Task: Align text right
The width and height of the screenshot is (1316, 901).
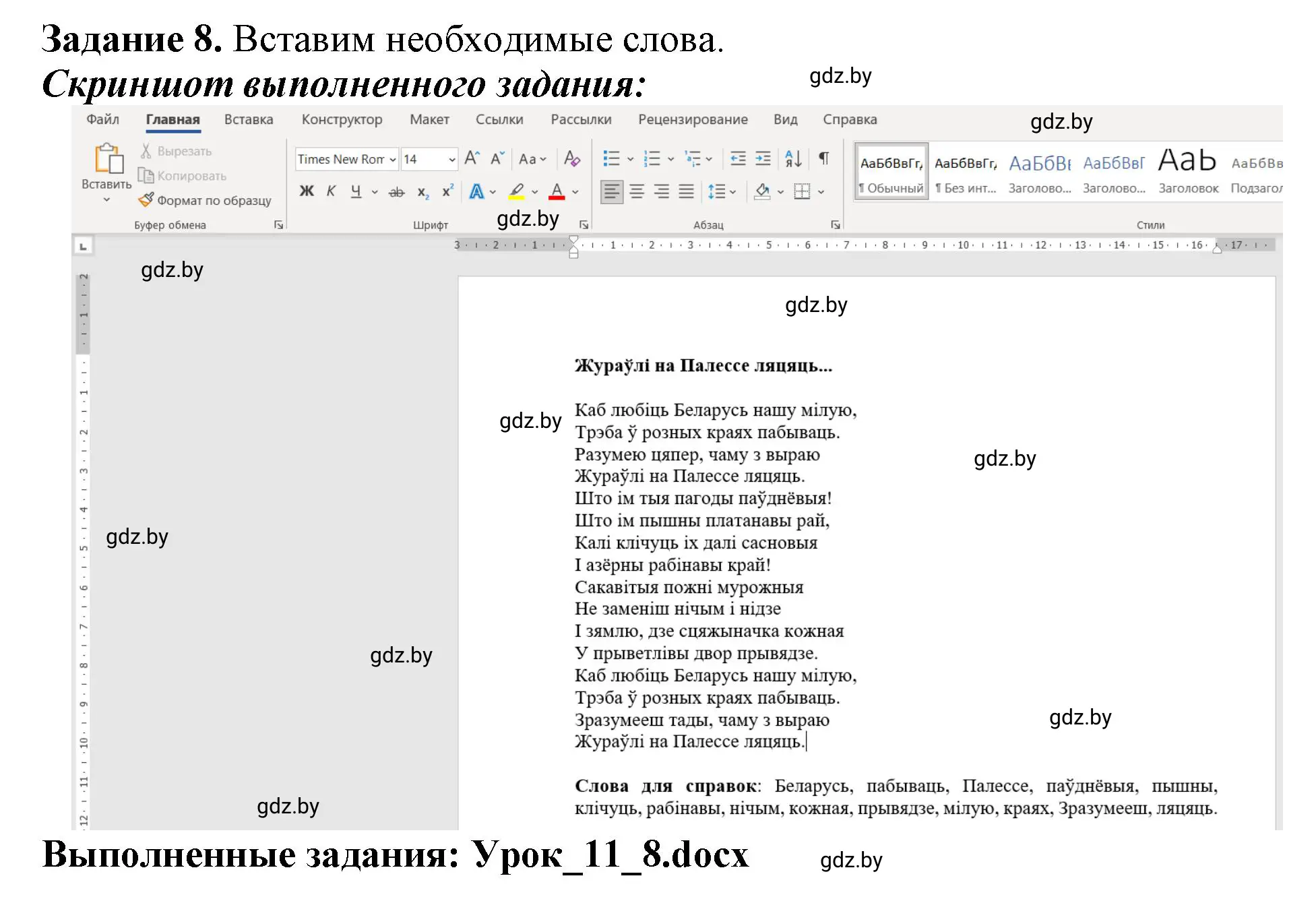Action: coord(662,192)
